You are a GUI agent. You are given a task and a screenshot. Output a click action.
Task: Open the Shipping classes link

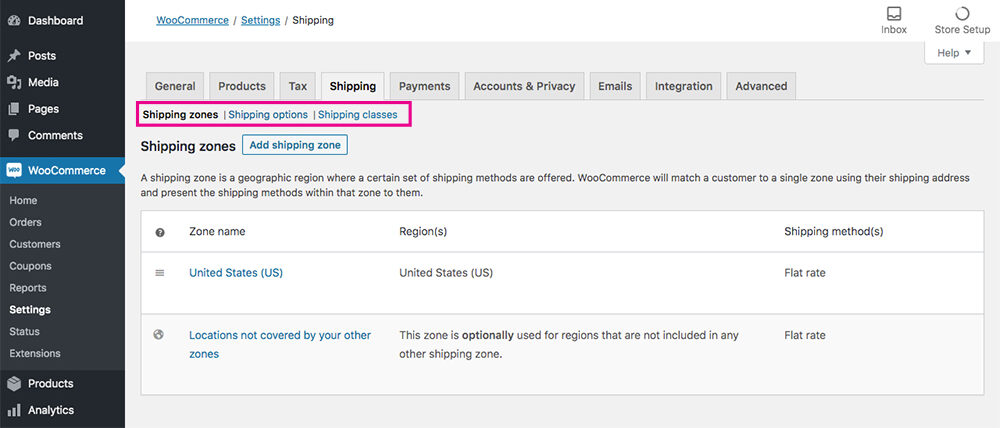[x=357, y=115]
